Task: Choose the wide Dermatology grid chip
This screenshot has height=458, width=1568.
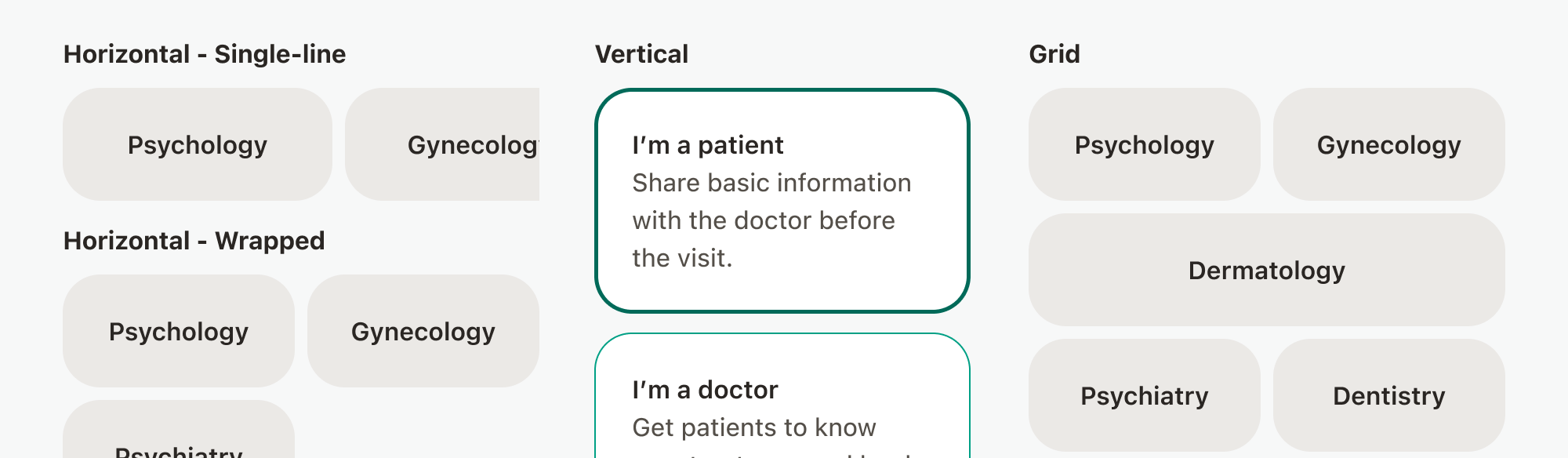Action: (1267, 270)
